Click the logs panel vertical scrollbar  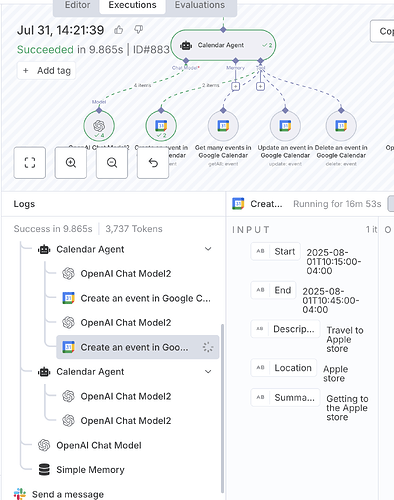pos(222,408)
